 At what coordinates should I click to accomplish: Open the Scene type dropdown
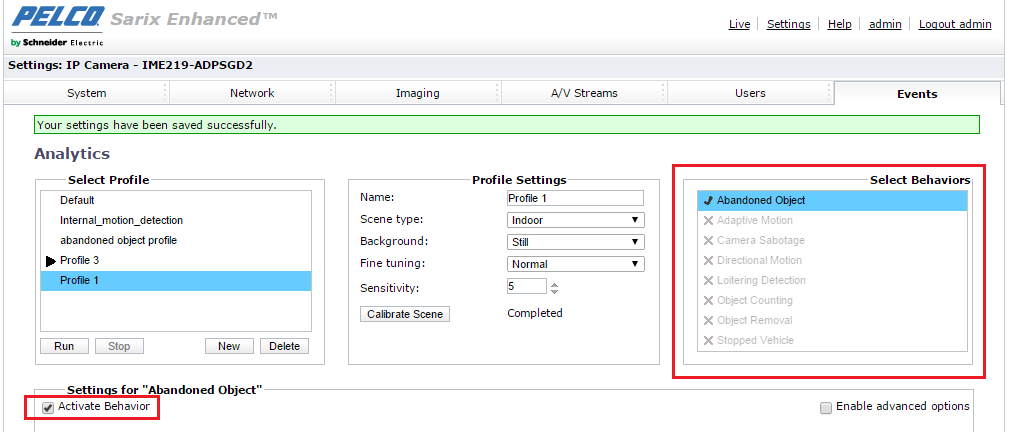[575, 220]
